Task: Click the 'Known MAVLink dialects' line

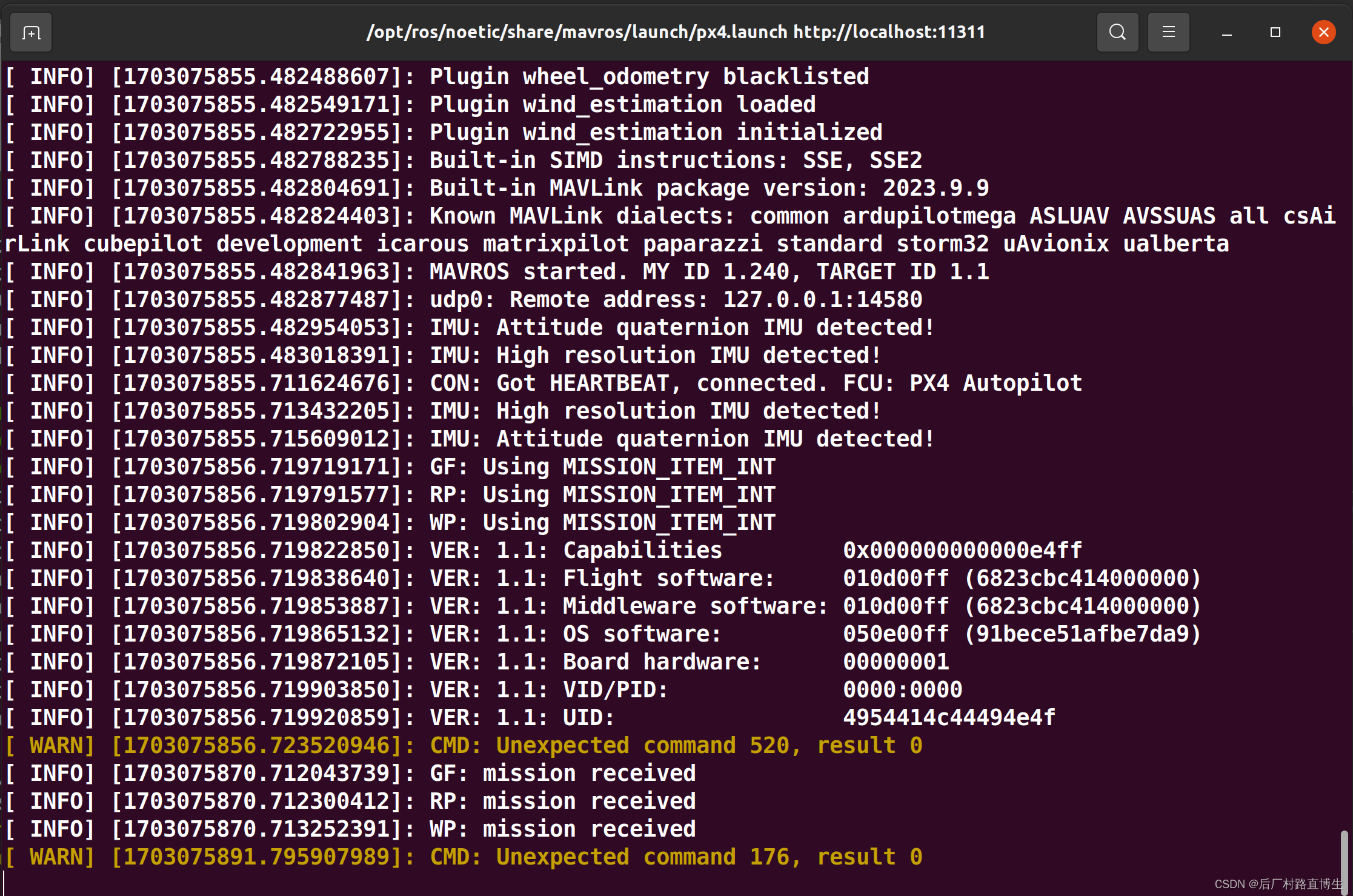Action: tap(670, 216)
